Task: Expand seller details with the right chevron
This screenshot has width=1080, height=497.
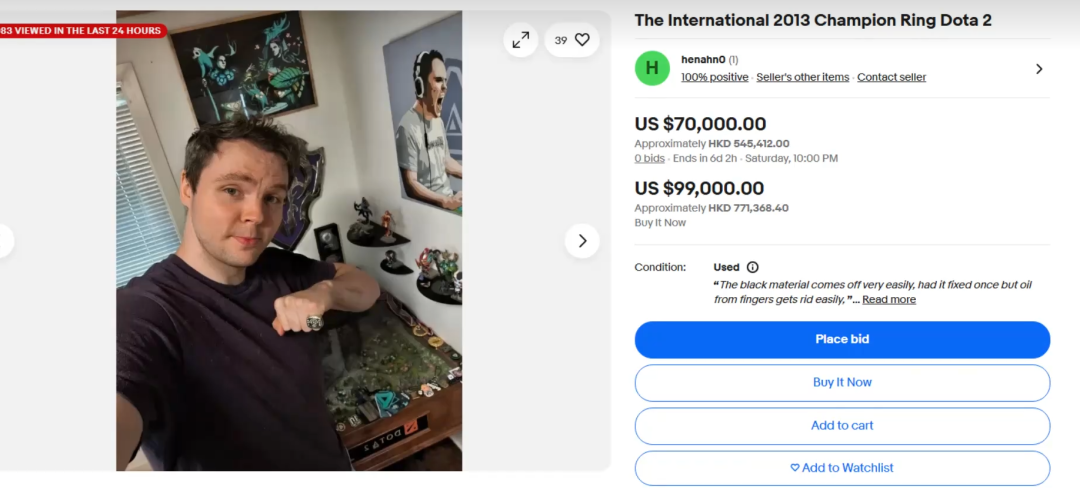Action: tap(1039, 69)
